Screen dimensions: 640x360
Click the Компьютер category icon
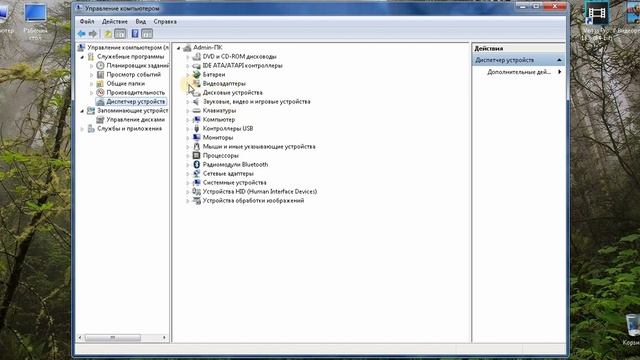196,120
